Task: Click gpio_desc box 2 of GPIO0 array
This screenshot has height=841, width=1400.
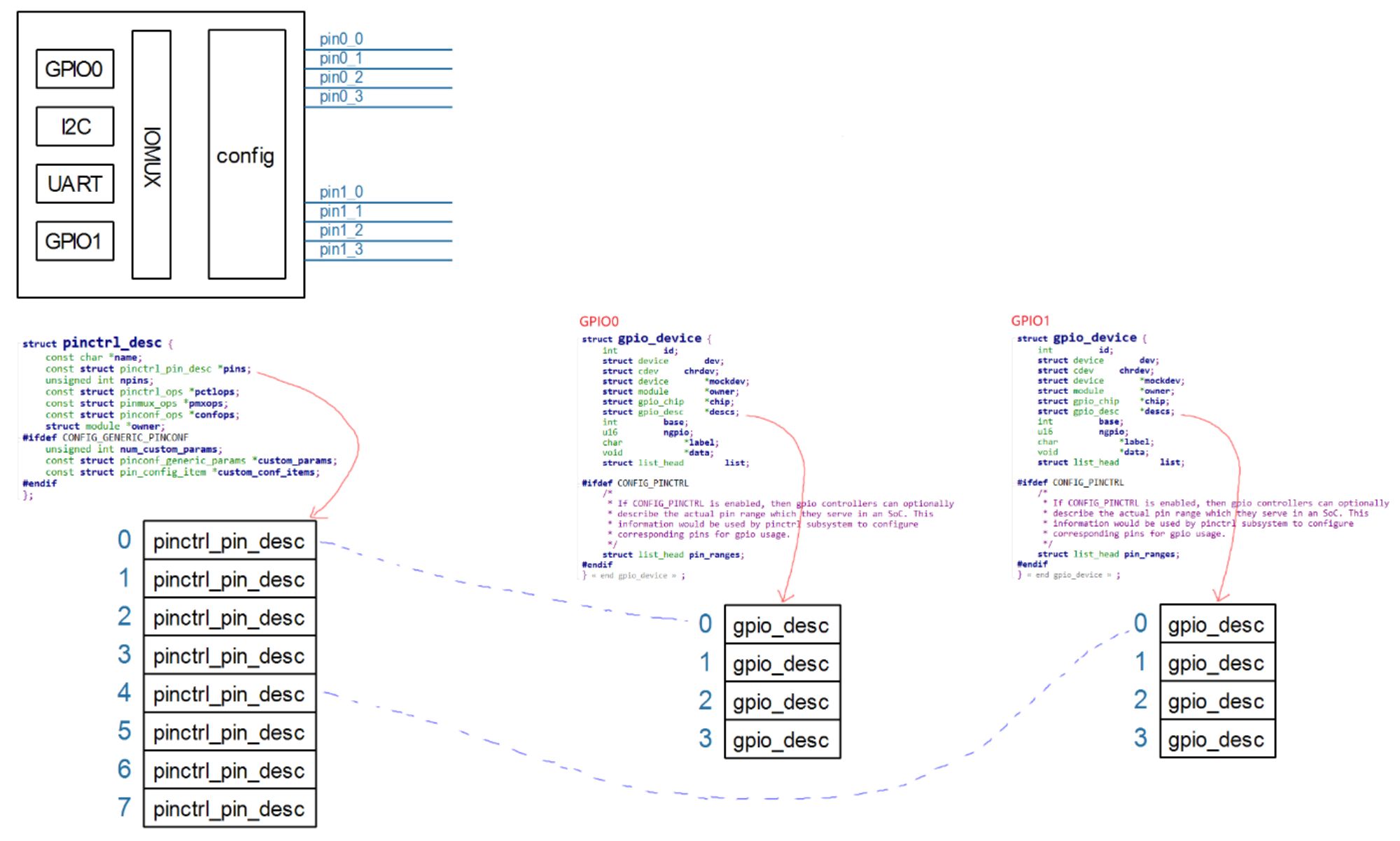Action: tap(782, 701)
